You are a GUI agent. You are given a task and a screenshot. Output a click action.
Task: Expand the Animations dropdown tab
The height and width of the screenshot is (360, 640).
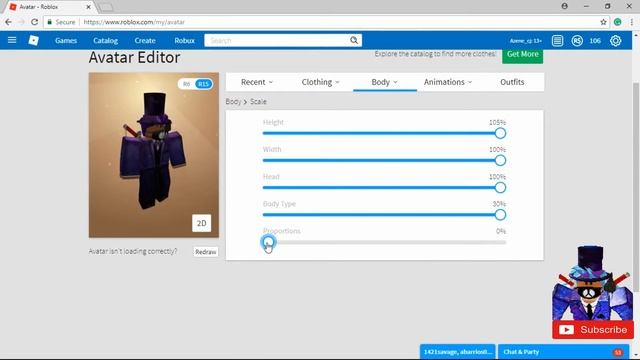(448, 82)
